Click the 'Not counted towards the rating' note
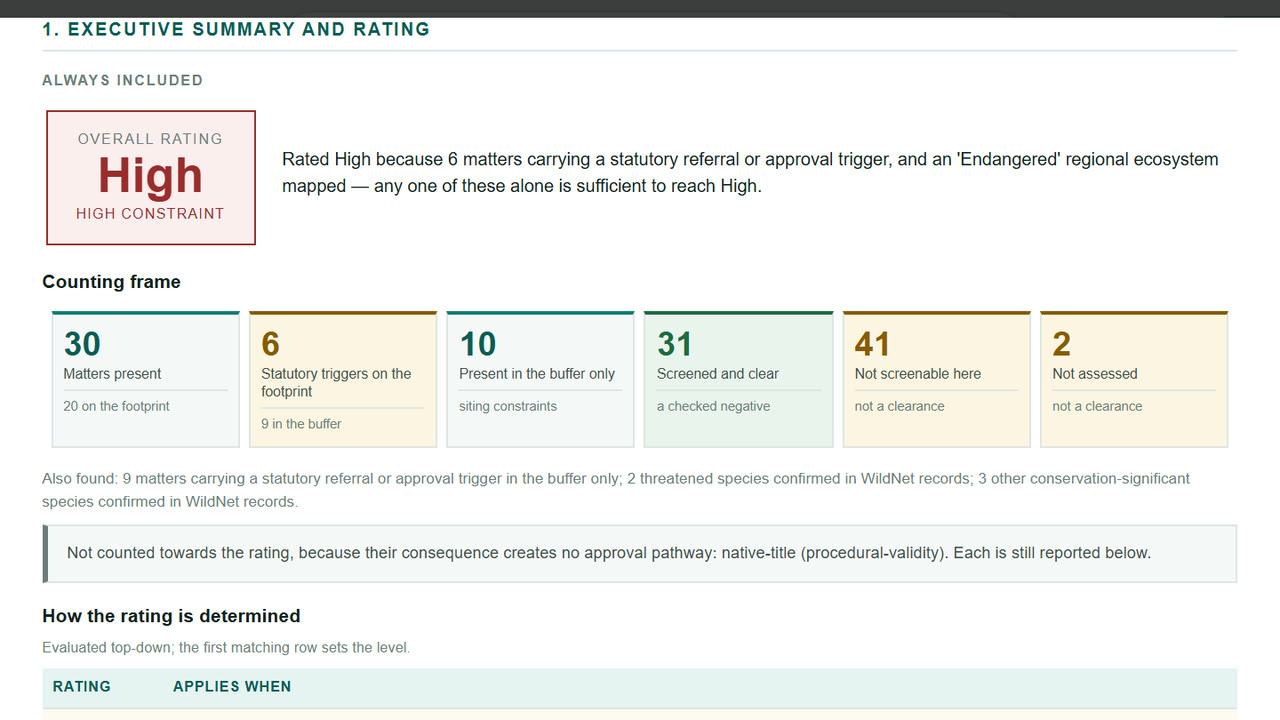 point(640,553)
